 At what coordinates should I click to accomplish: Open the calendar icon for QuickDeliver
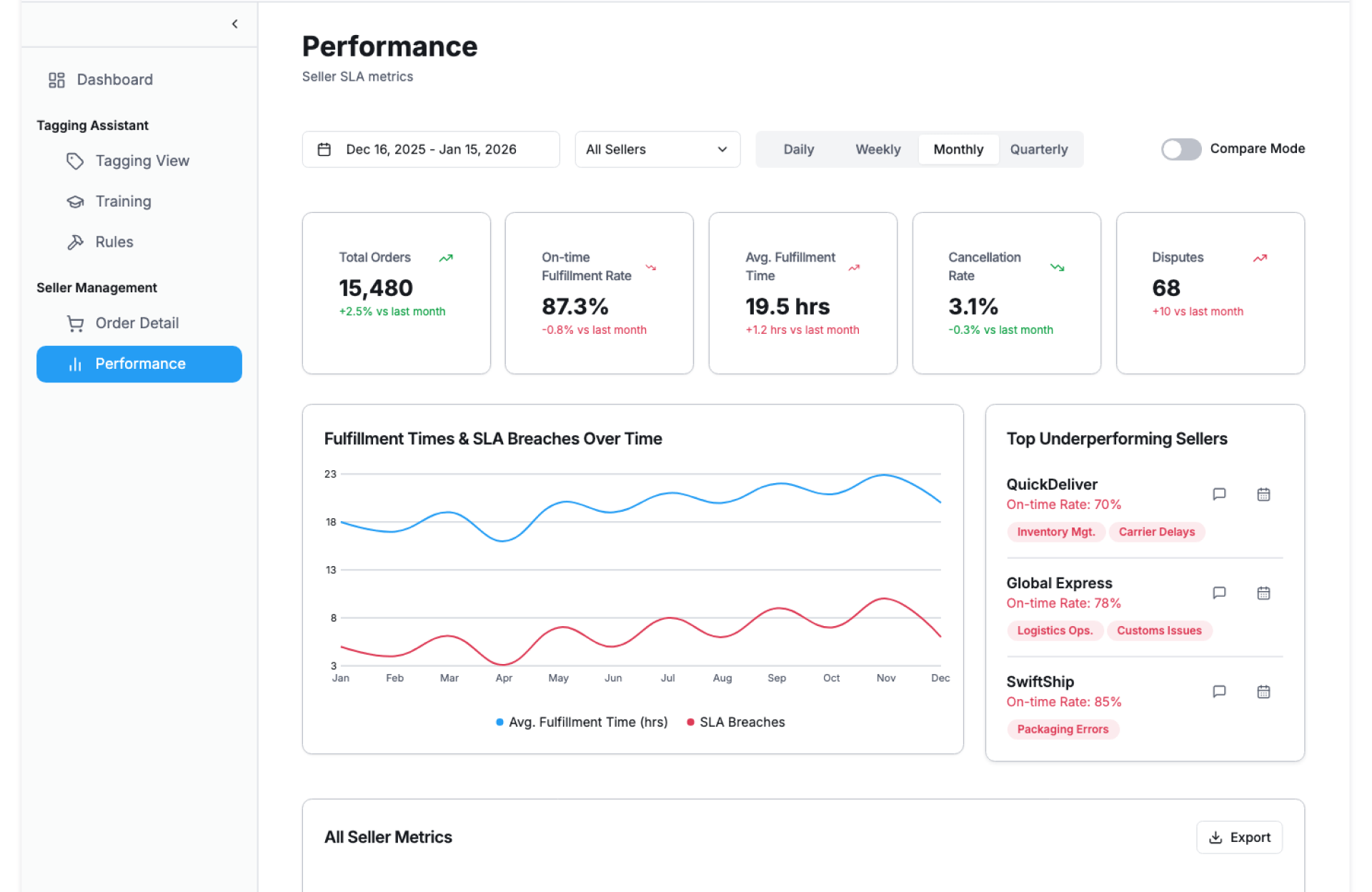point(1263,494)
